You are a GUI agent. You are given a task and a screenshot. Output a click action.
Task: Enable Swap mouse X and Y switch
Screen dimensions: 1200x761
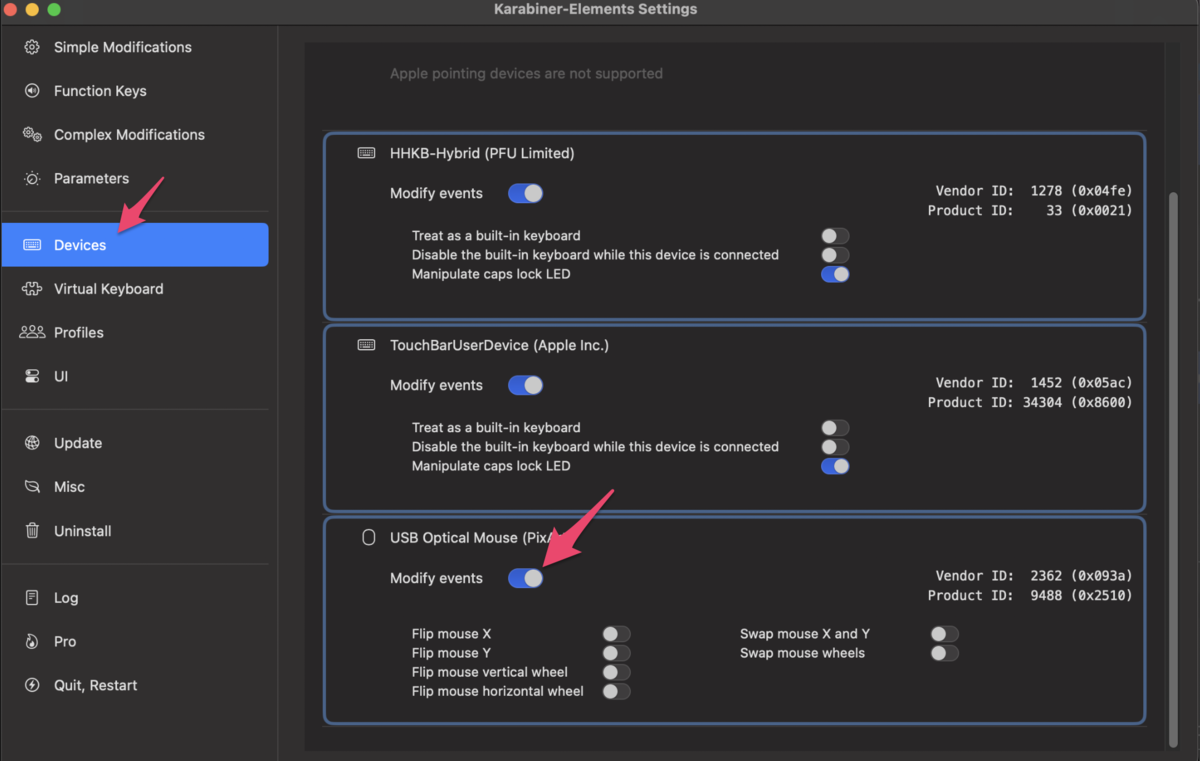click(x=944, y=634)
